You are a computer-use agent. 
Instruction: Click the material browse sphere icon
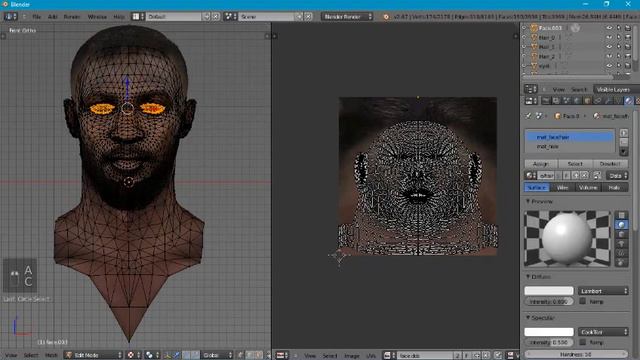(531, 176)
